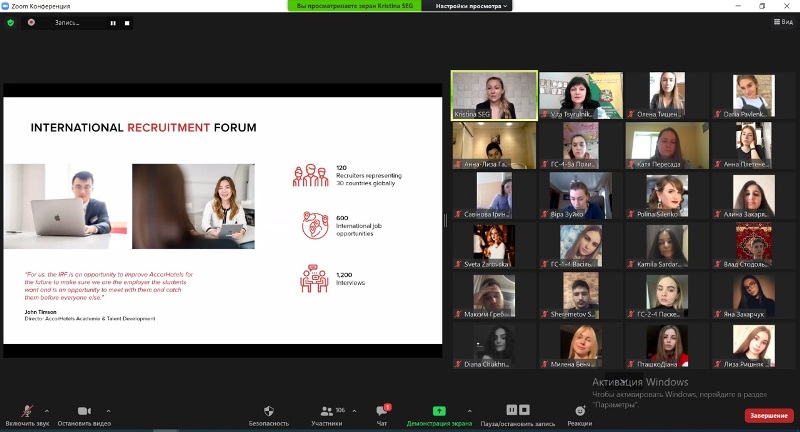The width and height of the screenshot is (800, 432).
Task: Unmute microphone with Включить звук
Action: (27, 416)
